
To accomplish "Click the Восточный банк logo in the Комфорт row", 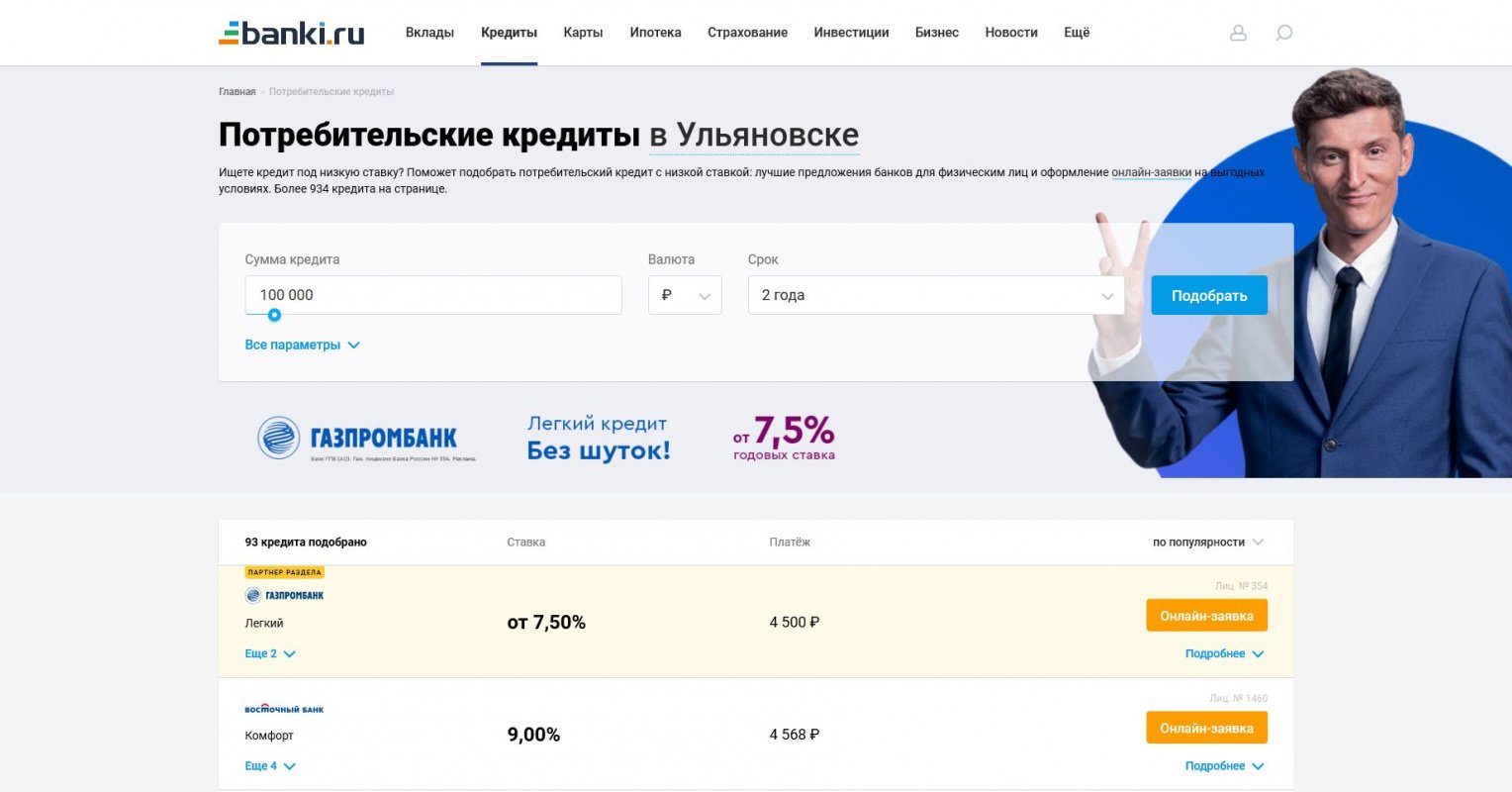I will click(284, 709).
